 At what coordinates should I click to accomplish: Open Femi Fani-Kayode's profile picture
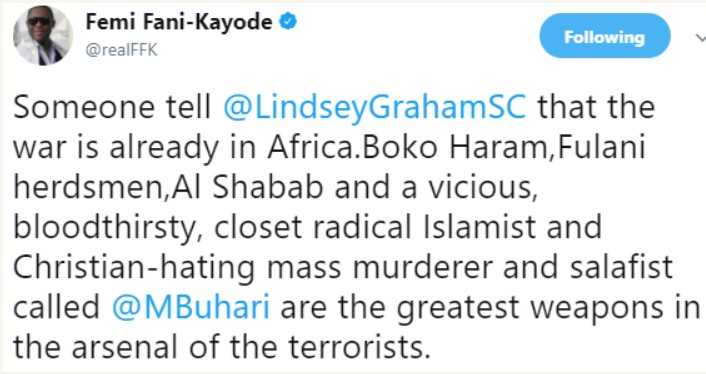tap(43, 36)
